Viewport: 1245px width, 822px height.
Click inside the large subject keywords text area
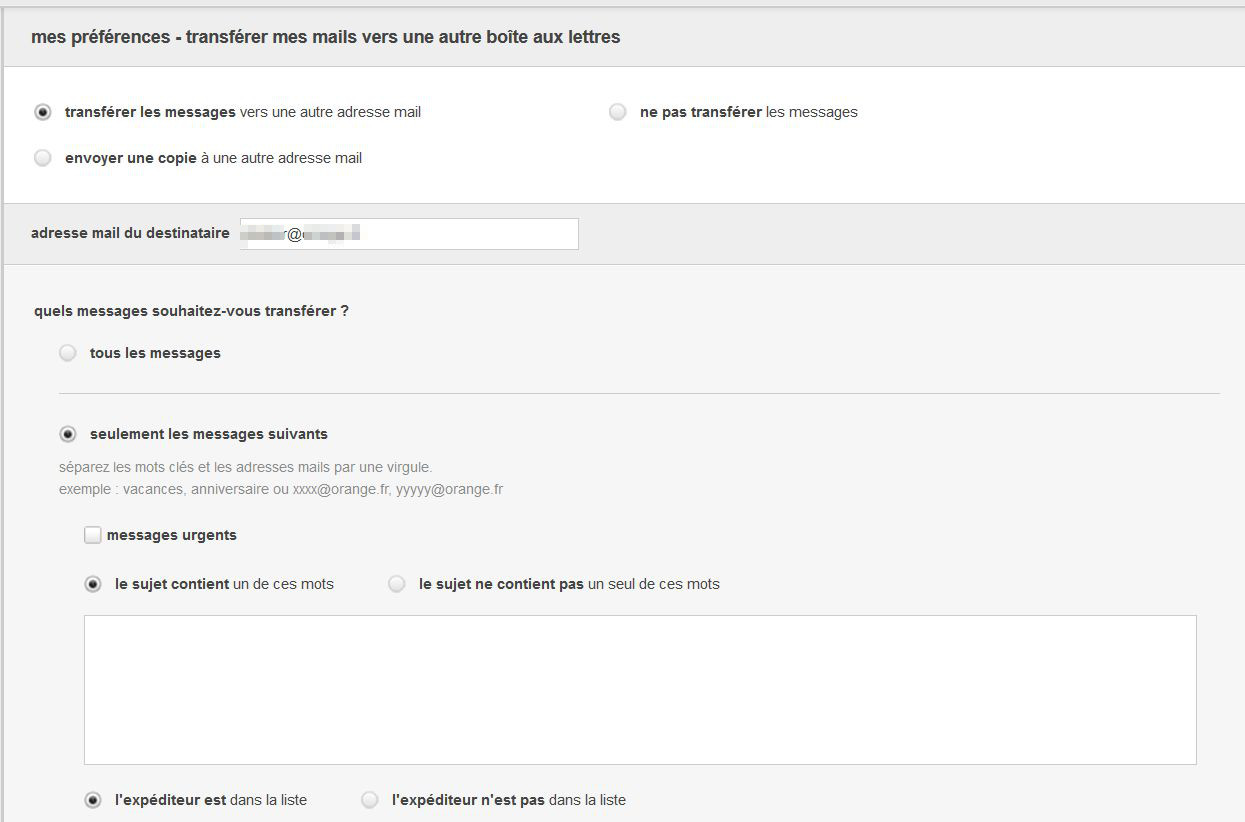click(640, 690)
